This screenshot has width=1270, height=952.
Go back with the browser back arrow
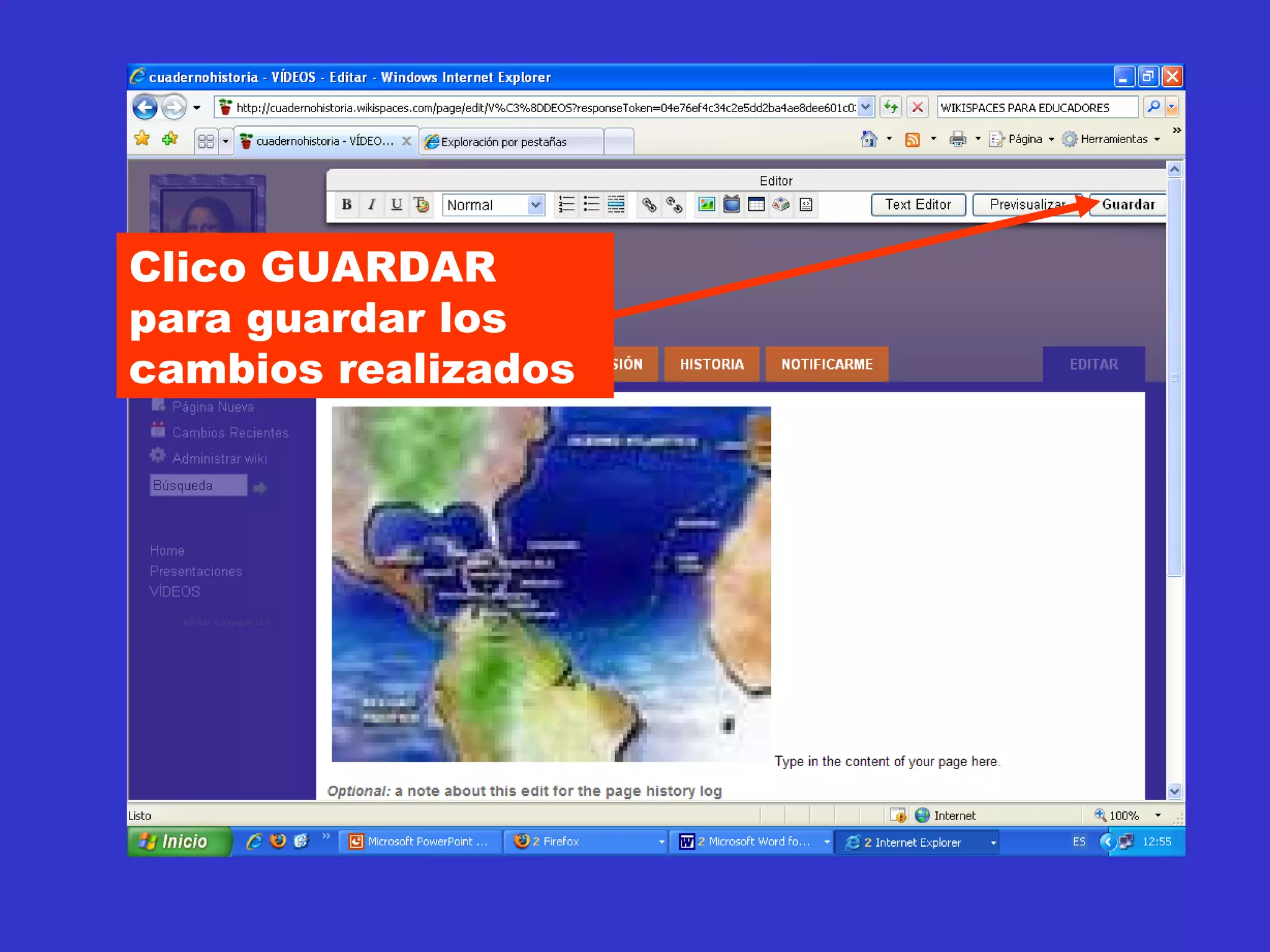pos(145,108)
